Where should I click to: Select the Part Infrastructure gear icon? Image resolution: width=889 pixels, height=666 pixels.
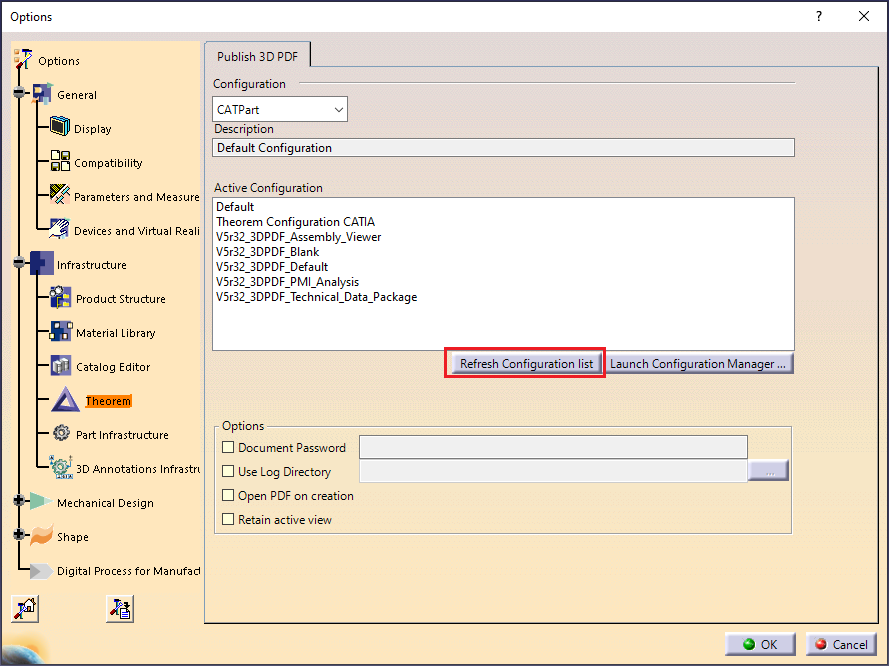61,434
